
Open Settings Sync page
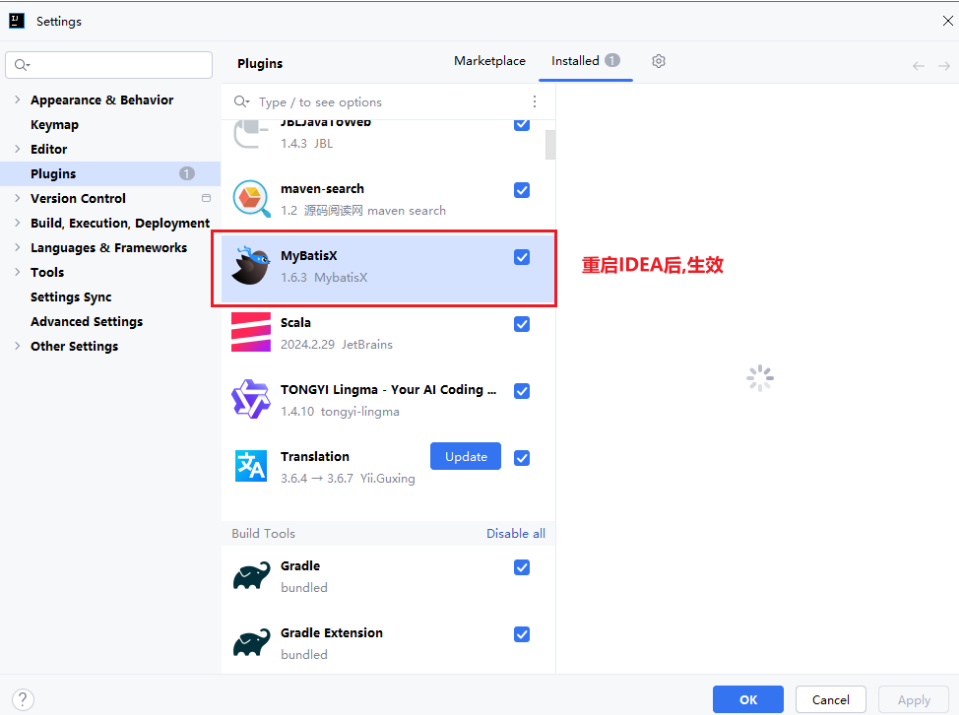[x=71, y=297]
